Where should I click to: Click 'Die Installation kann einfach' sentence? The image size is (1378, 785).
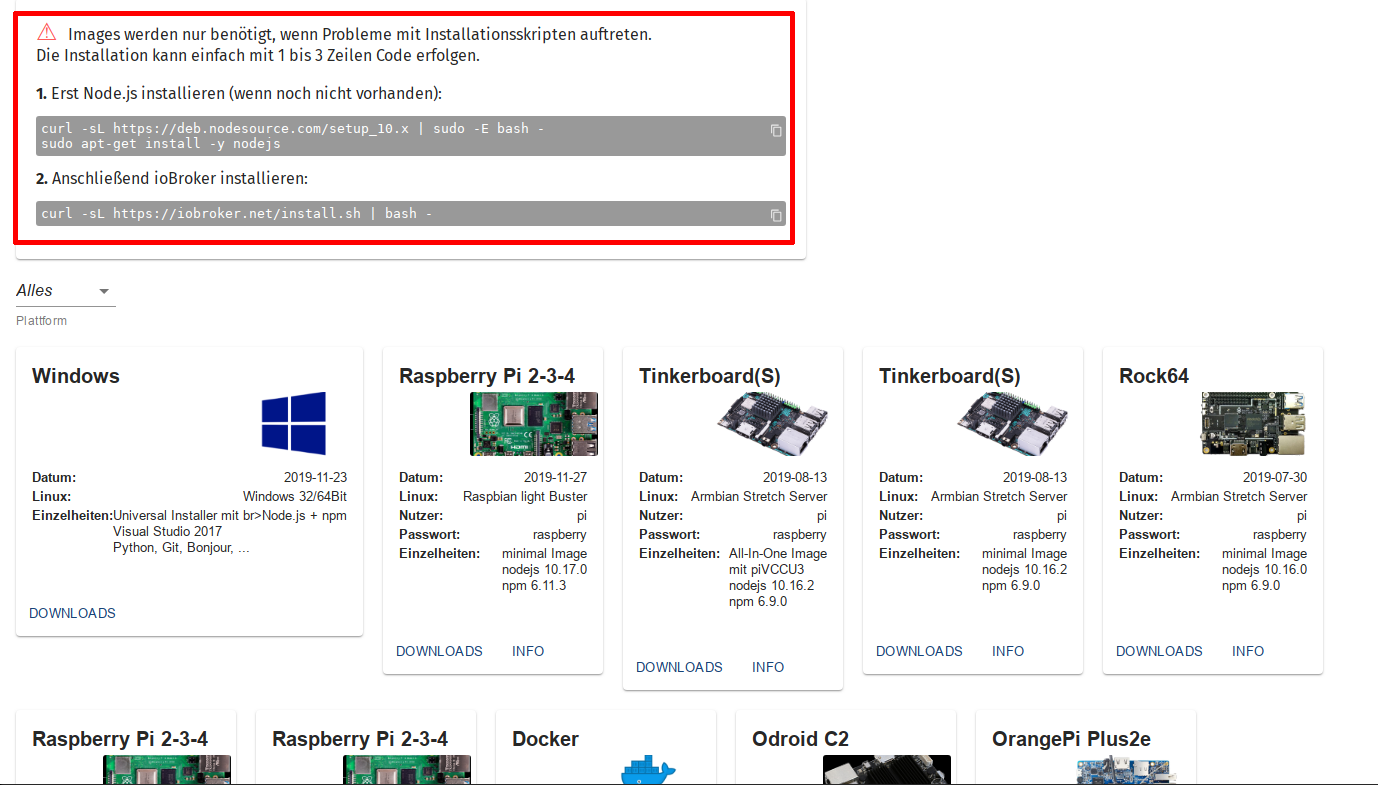tap(258, 56)
